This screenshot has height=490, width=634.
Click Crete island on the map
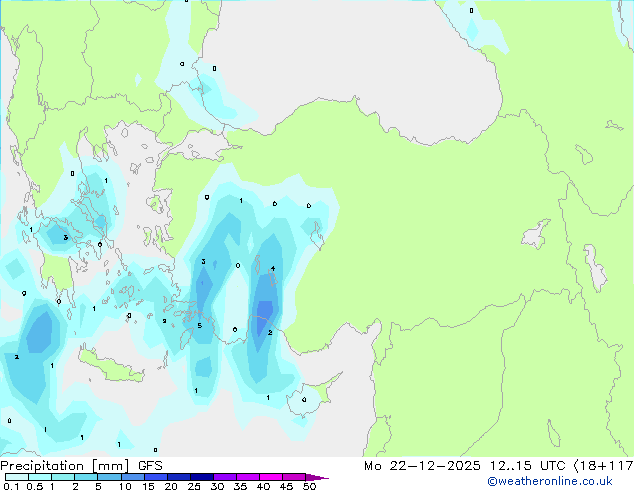coord(111,367)
